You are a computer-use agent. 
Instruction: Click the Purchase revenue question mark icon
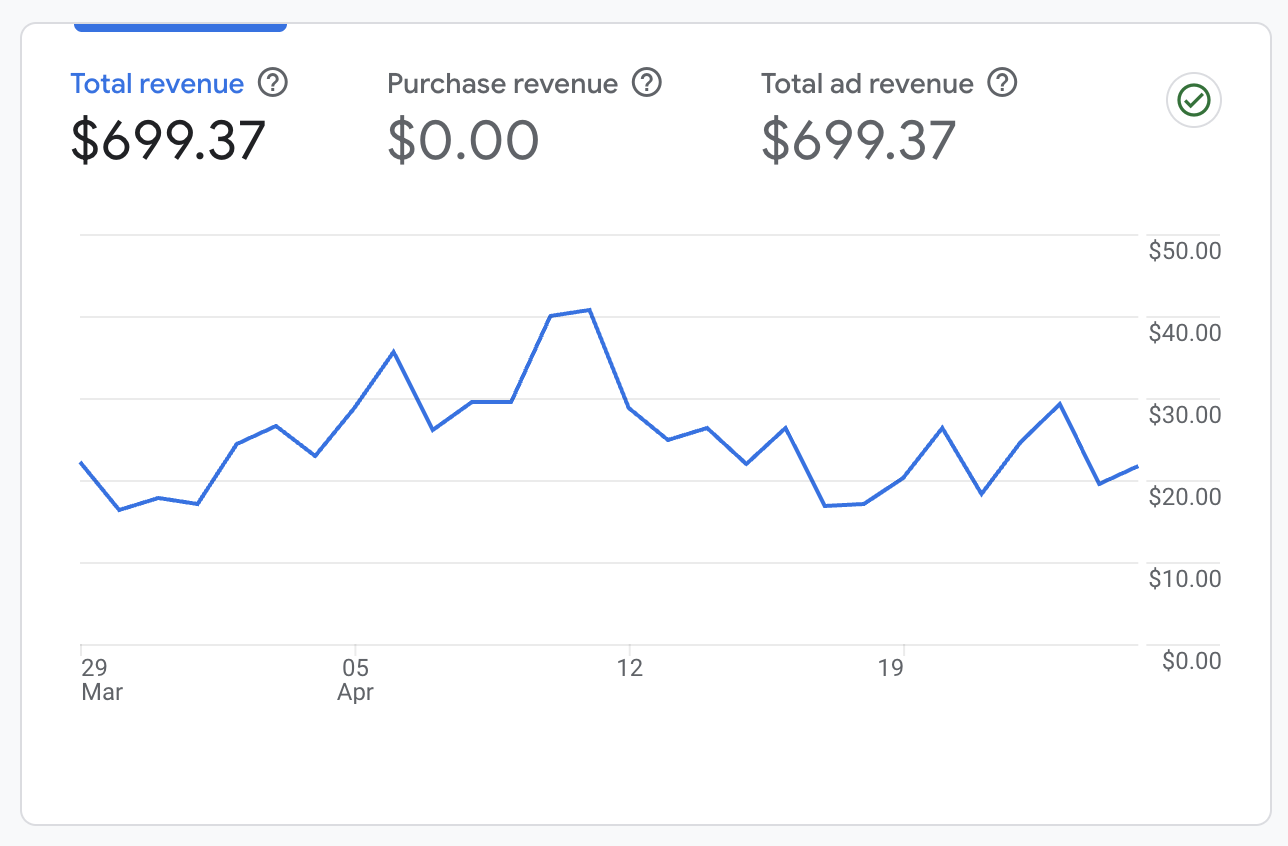click(x=647, y=84)
